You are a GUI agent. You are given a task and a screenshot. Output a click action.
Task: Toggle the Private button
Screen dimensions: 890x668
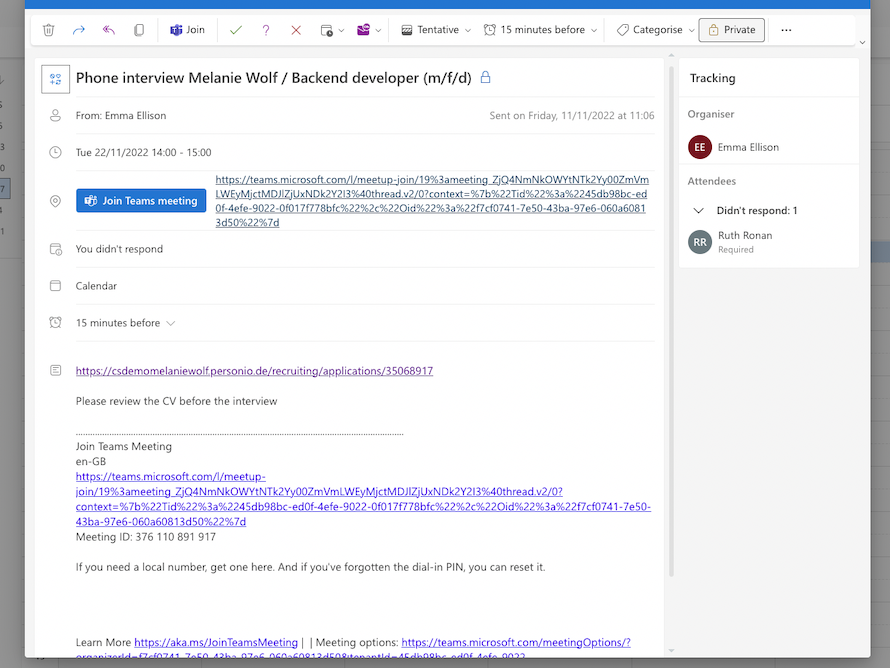(731, 30)
